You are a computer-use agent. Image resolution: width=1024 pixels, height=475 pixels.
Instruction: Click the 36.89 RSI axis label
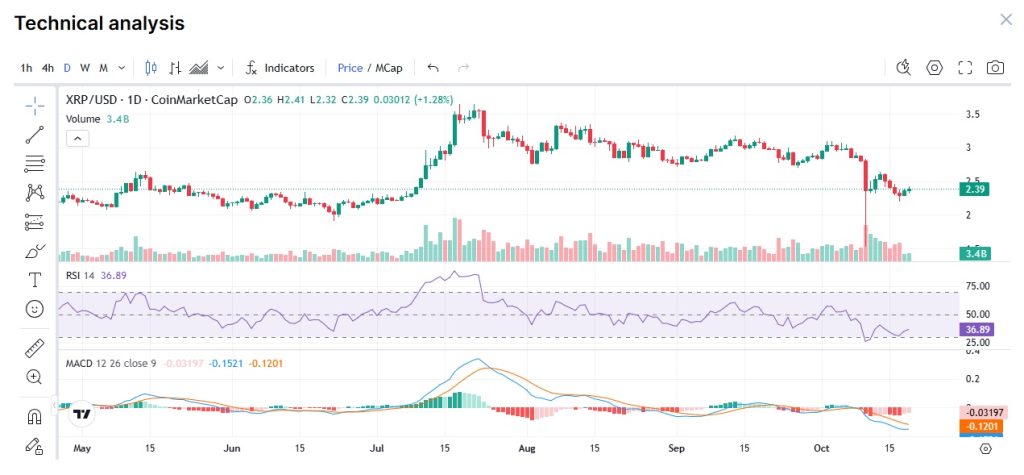click(976, 329)
